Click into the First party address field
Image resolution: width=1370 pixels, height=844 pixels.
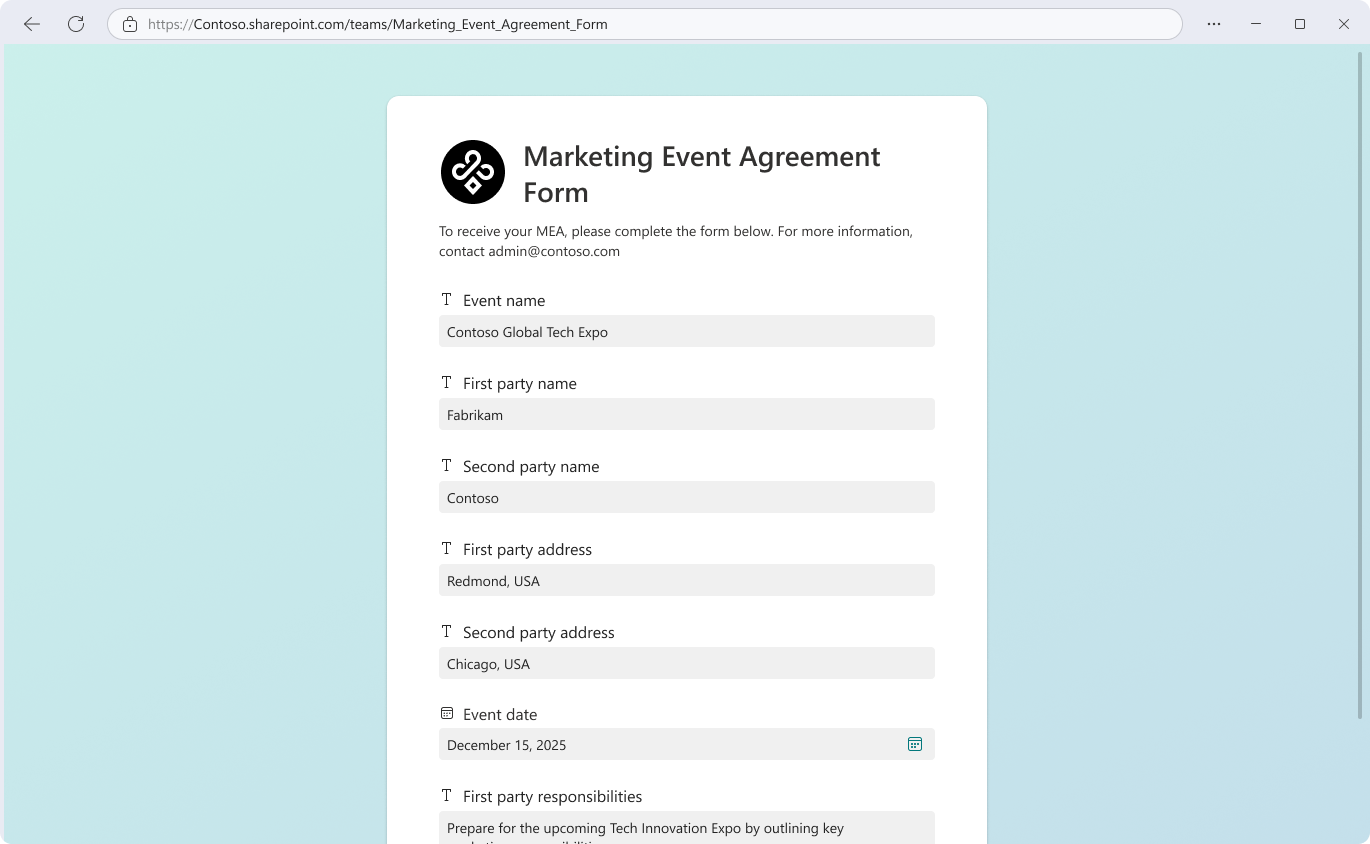[x=686, y=581]
